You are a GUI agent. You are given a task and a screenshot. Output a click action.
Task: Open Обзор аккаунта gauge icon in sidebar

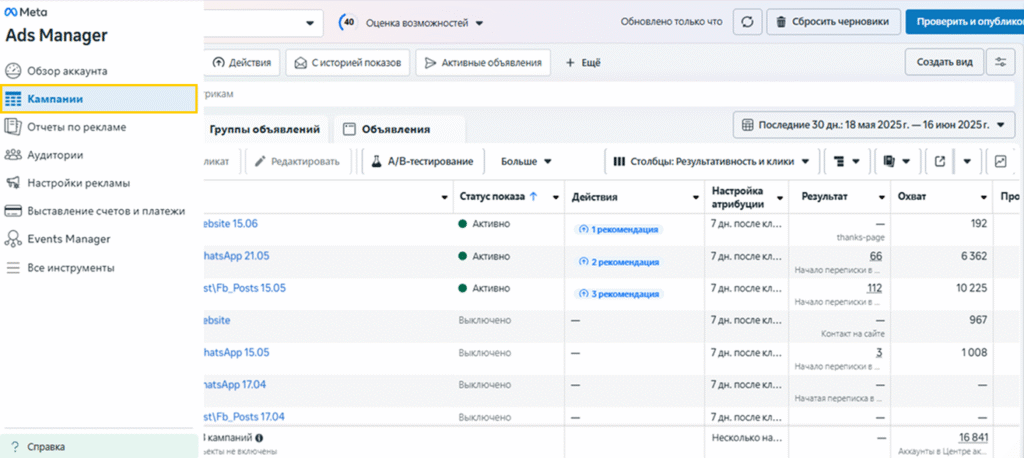[x=13, y=71]
